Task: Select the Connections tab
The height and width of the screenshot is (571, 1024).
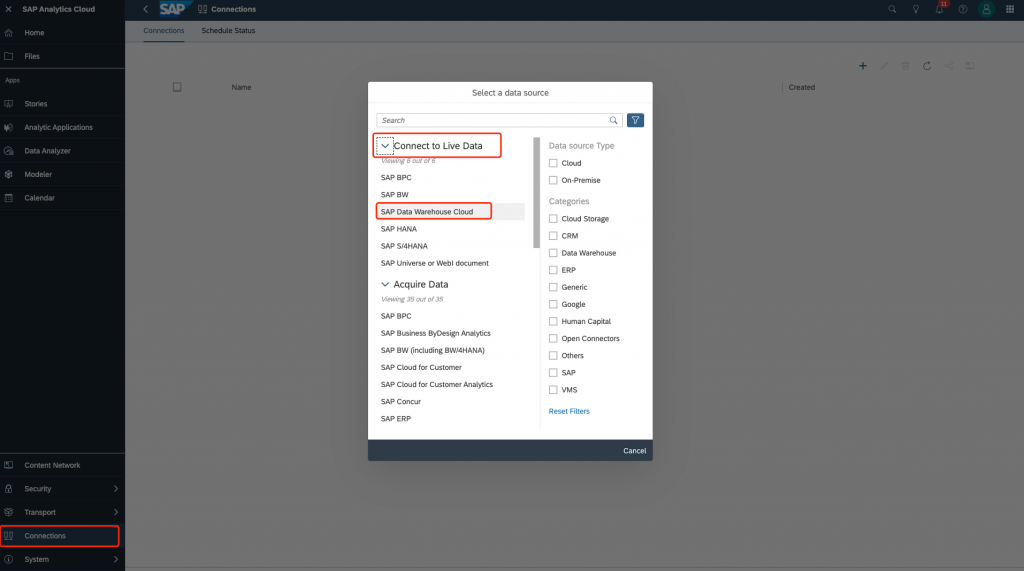Action: [x=164, y=31]
